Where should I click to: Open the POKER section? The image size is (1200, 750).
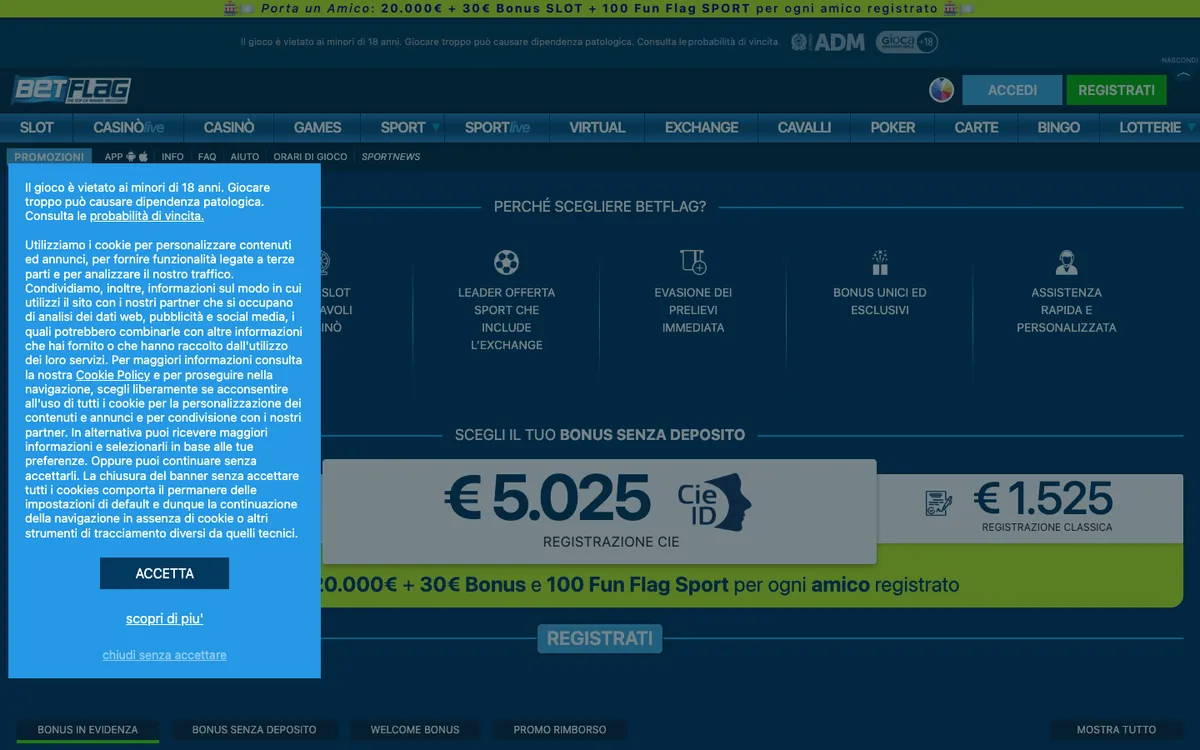click(893, 128)
